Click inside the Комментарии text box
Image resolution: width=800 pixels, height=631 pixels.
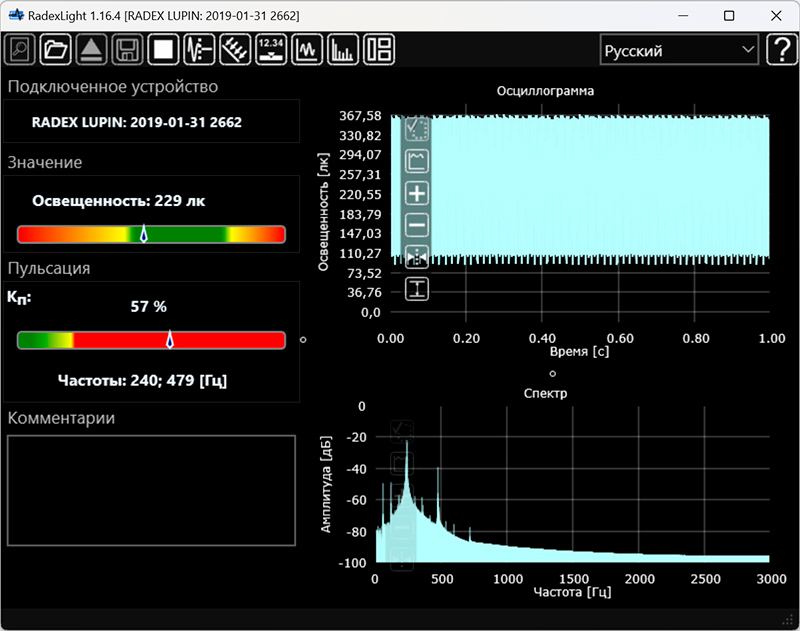(151, 490)
